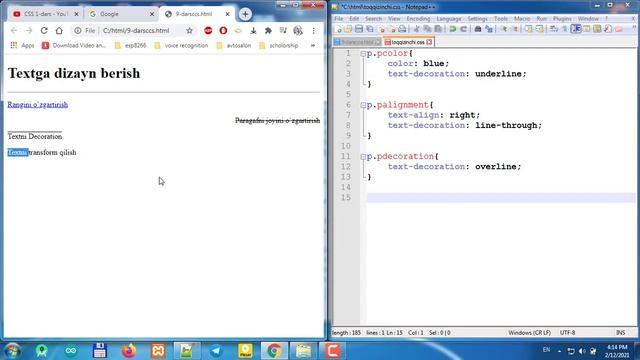
Task: Open the Language menu in Notepad++
Action: coord(449,19)
